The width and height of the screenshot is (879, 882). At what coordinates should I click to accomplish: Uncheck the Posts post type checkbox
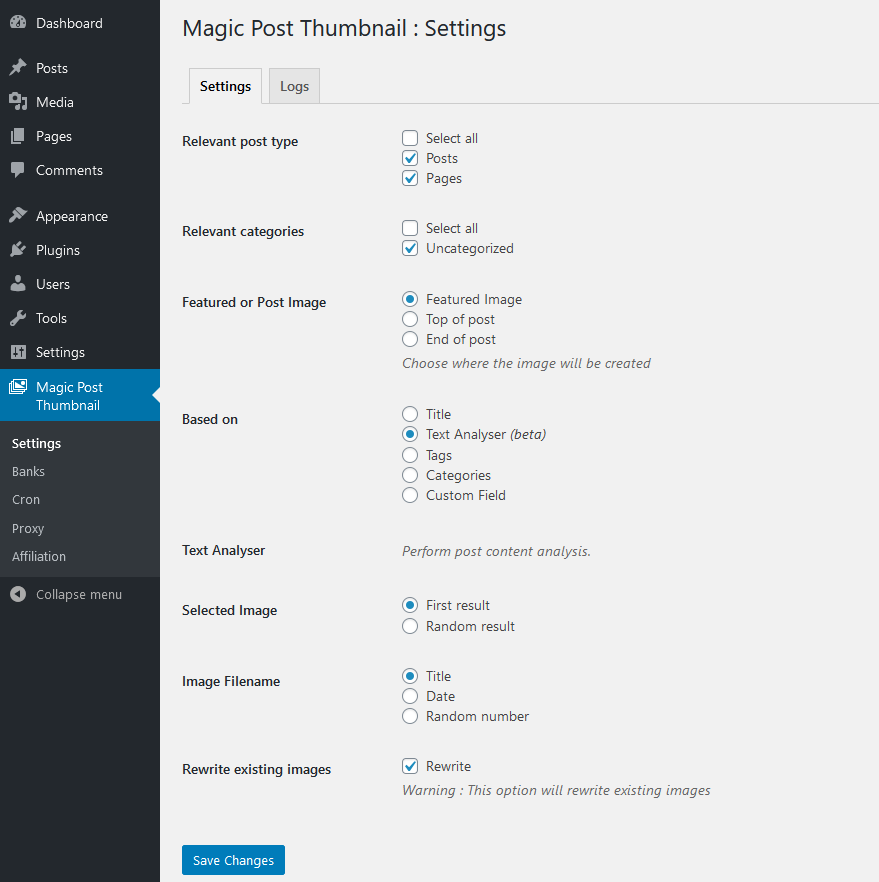click(410, 158)
